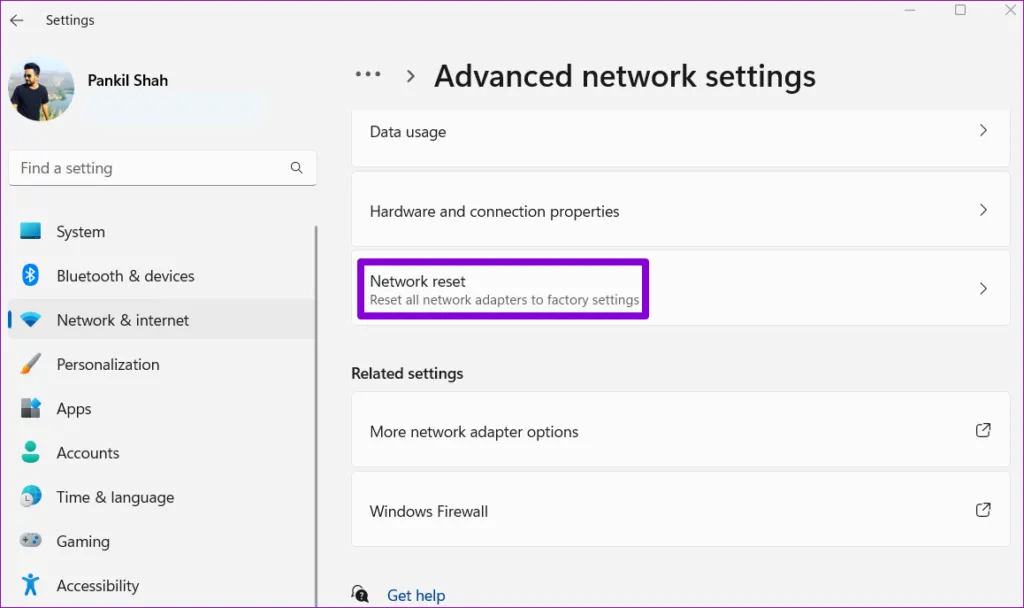Open Hardware and connection properties chevron
Image resolution: width=1024 pixels, height=608 pixels.
983,210
